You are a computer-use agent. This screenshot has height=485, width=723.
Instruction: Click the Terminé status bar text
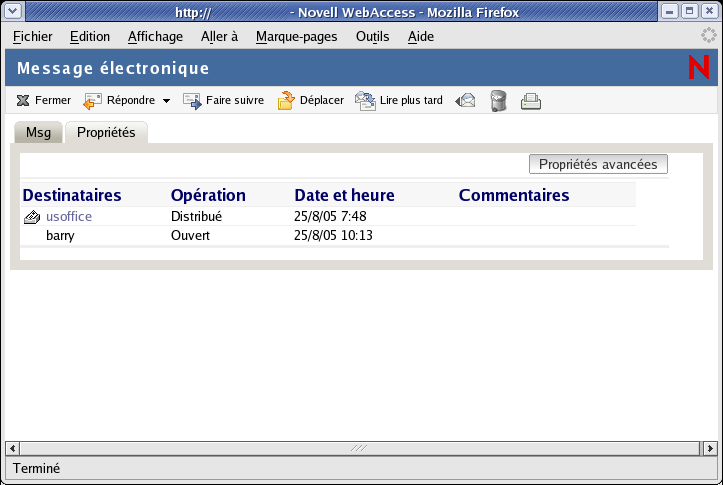36,468
